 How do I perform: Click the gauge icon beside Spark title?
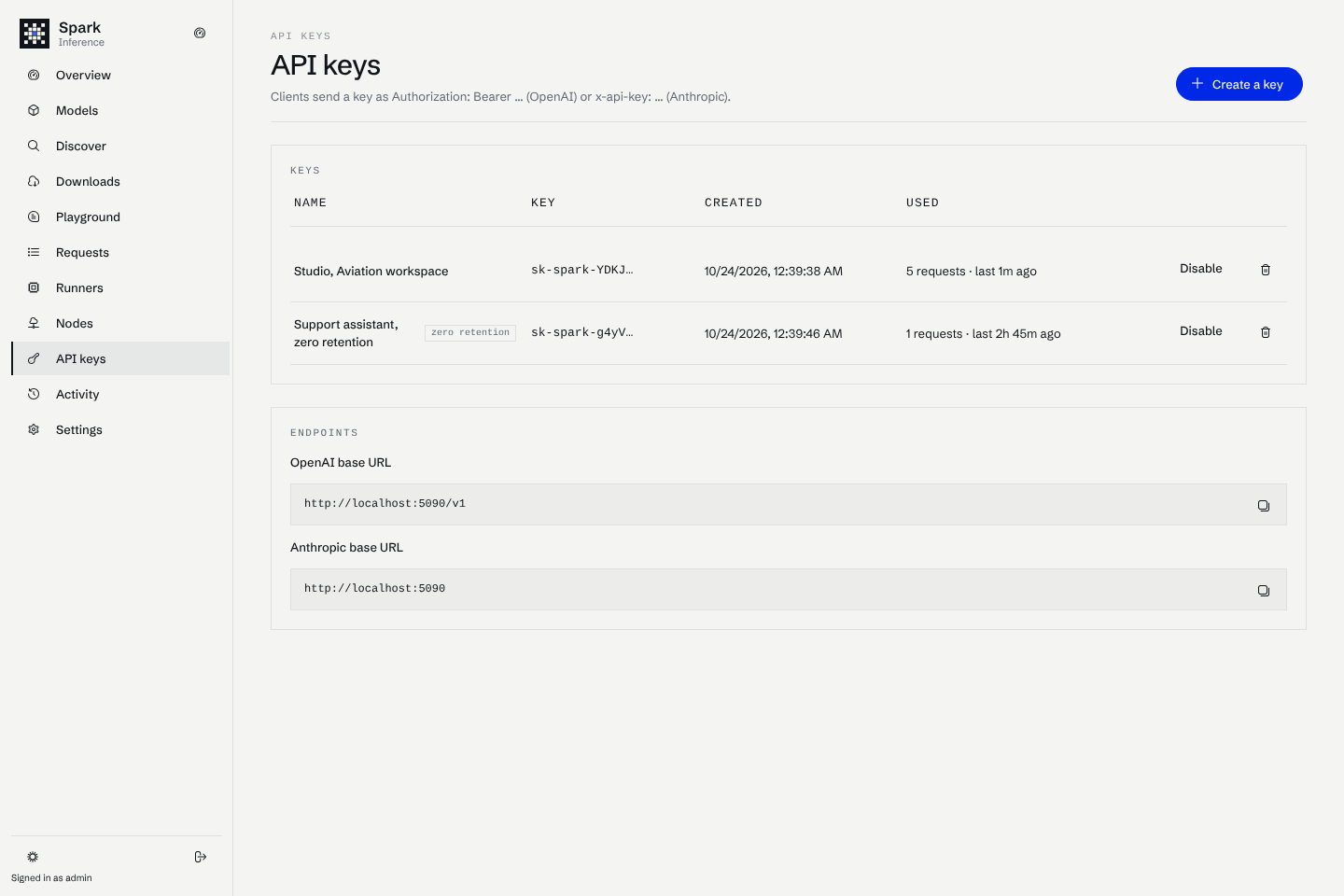click(200, 33)
